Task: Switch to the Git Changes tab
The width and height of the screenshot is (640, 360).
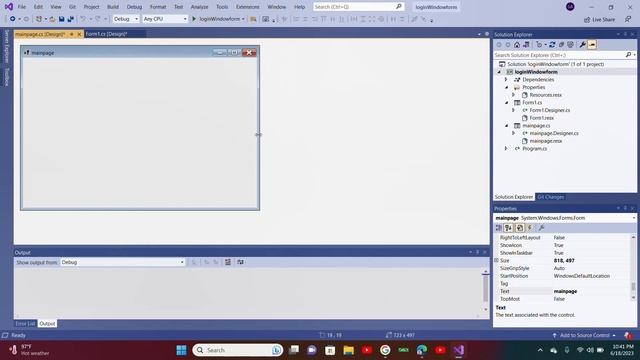Action: [550, 197]
